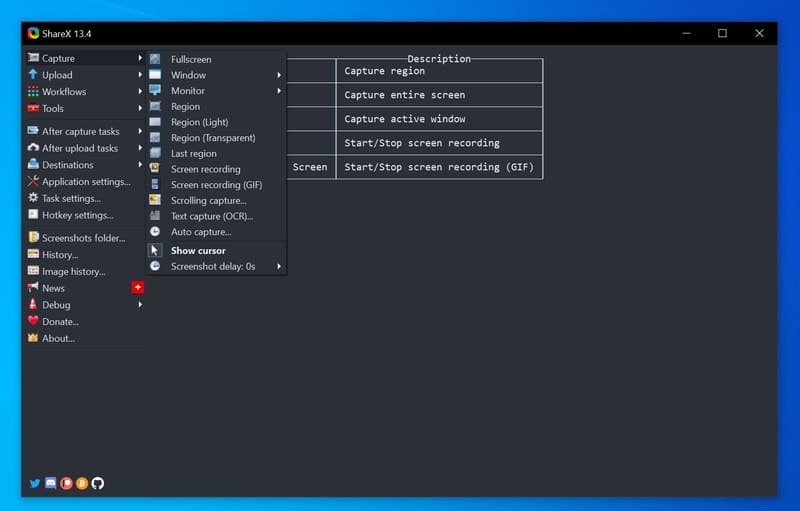800x511 pixels.
Task: Open Scrolling capture... dialog
Action: click(216, 200)
